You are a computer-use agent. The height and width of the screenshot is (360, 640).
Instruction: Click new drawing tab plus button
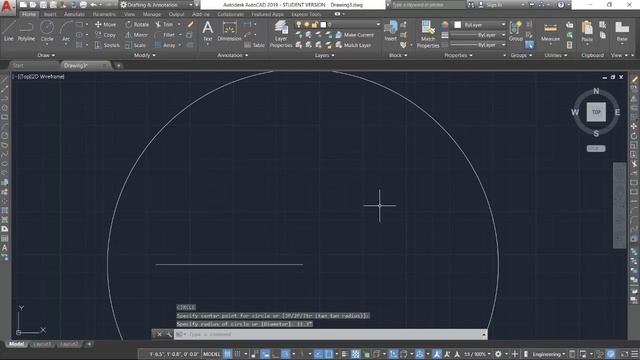click(118, 65)
